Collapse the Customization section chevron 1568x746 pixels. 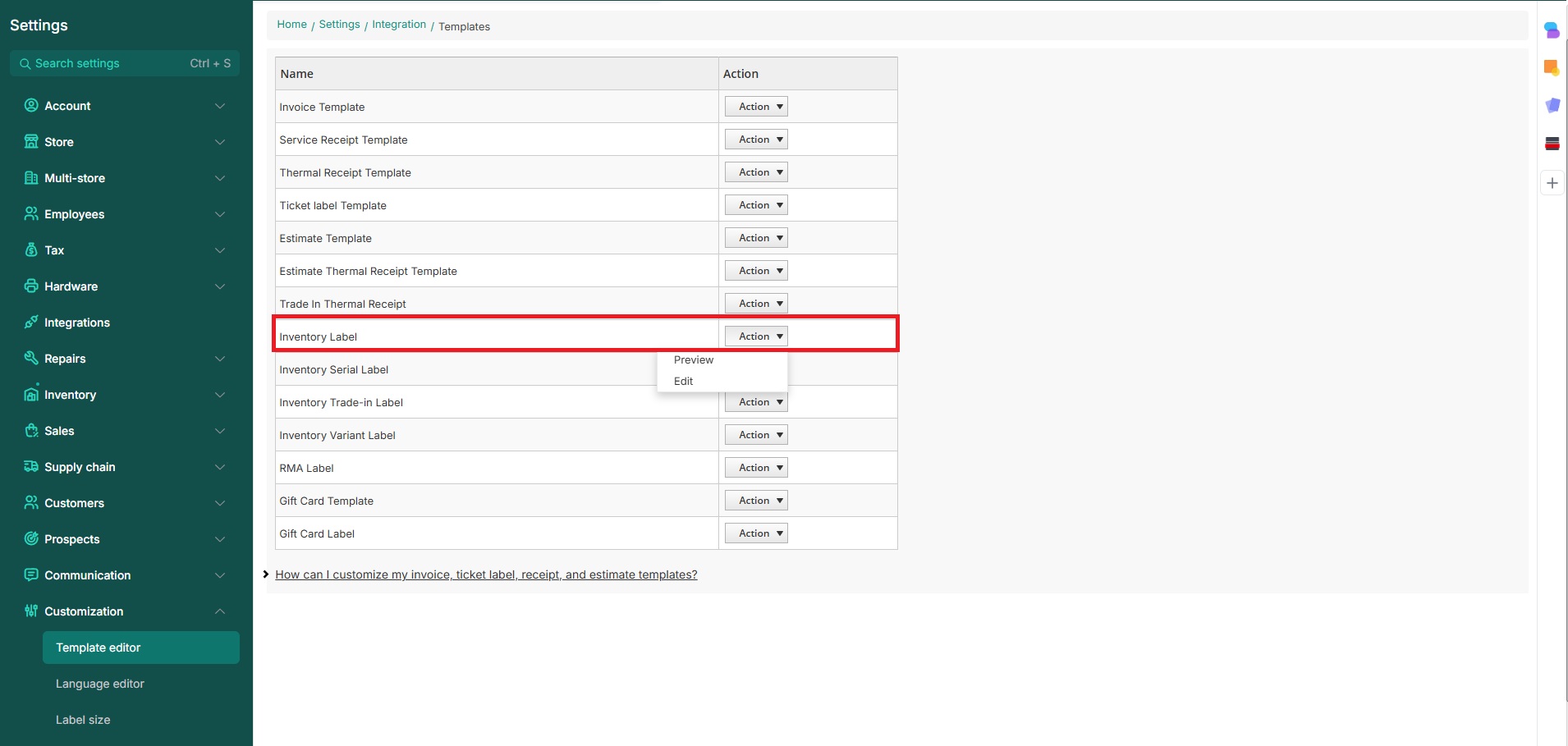click(x=219, y=611)
